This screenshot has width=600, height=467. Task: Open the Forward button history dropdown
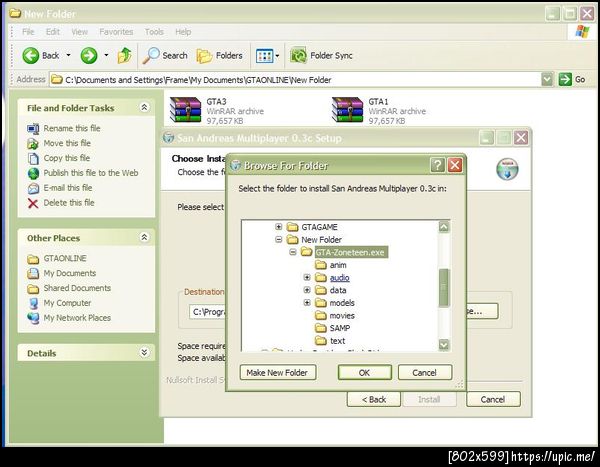coord(106,56)
